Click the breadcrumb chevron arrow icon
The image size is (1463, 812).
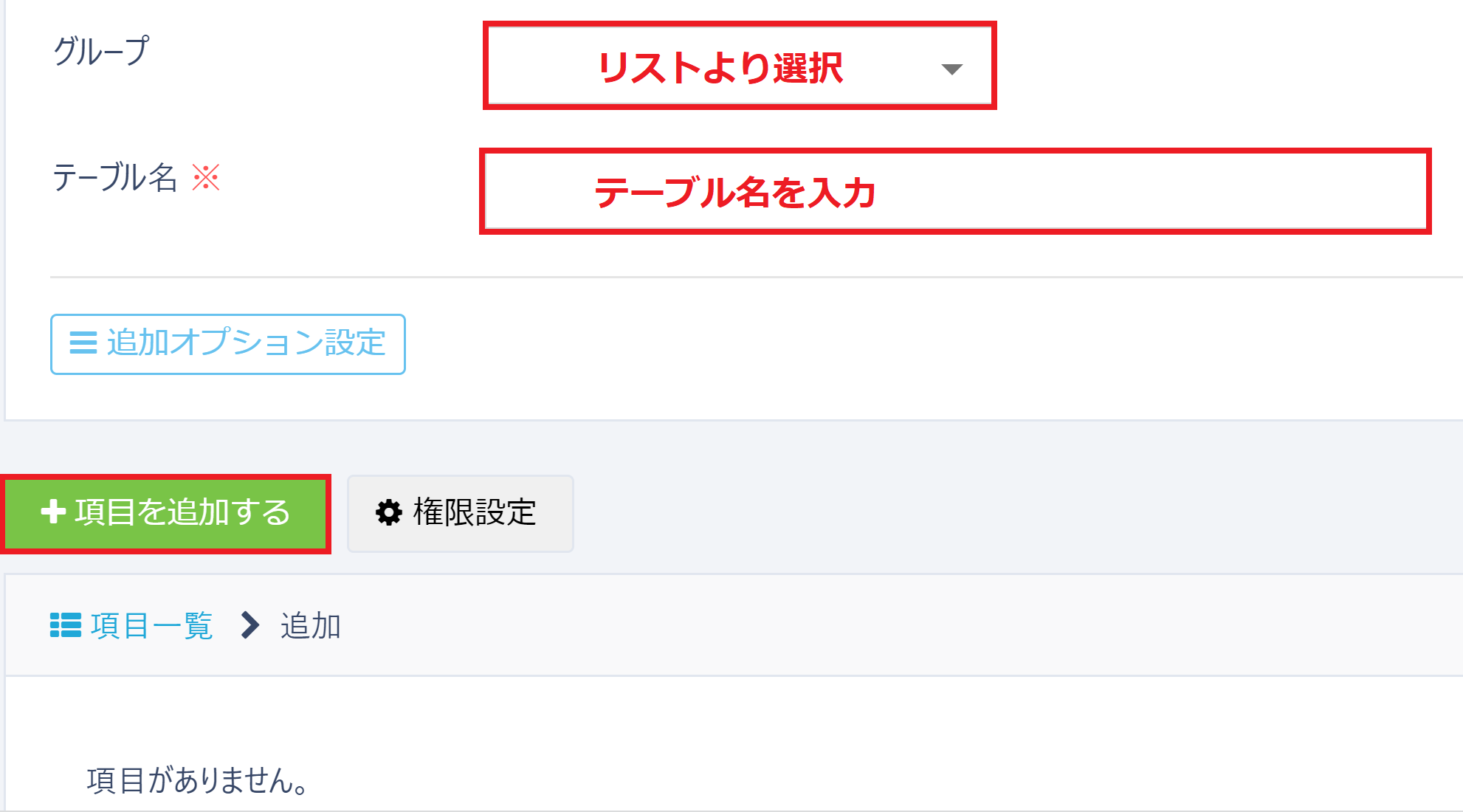[x=250, y=625]
